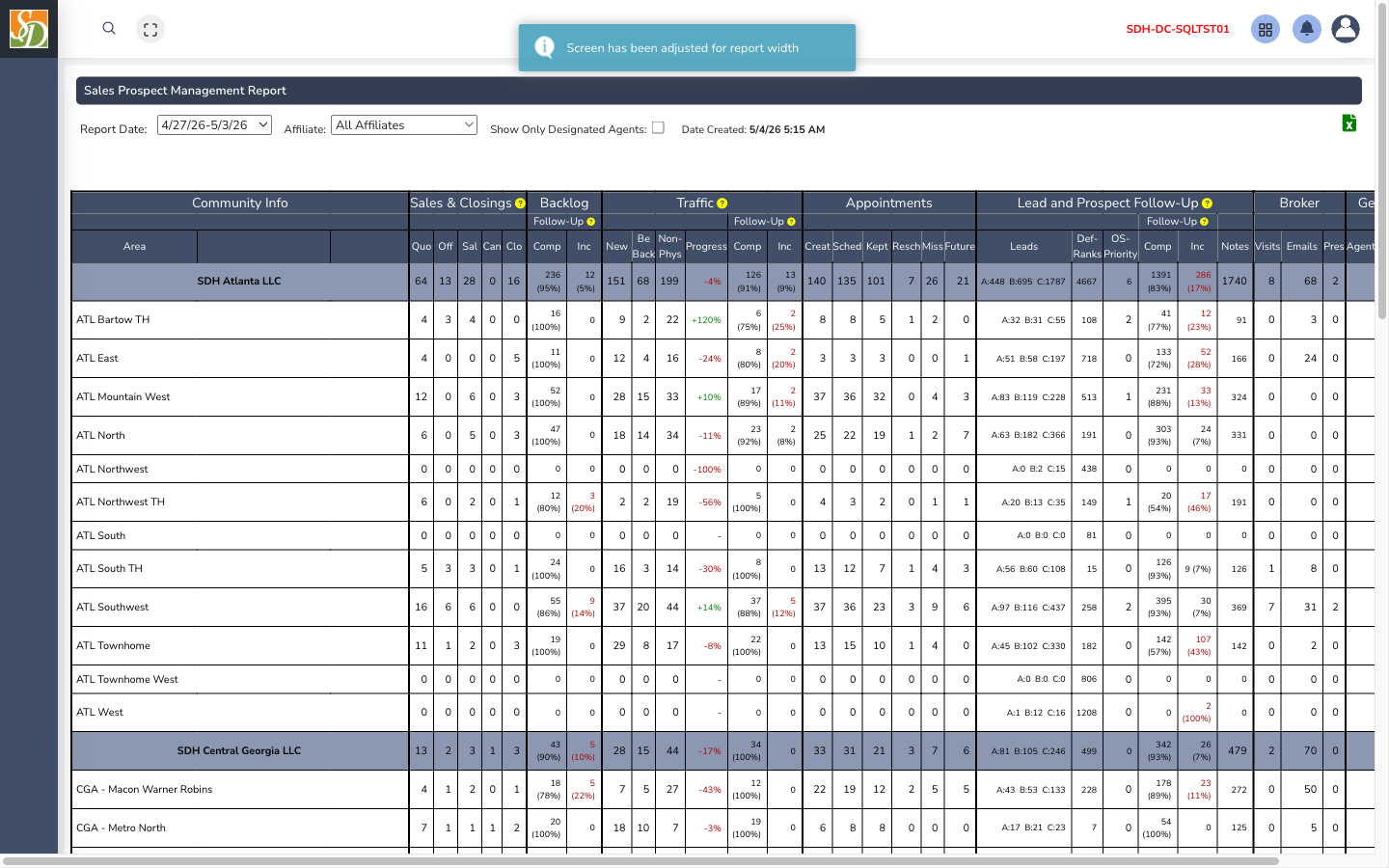
Task: Select the SDH Central Georgia LLC row
Action: coord(722,751)
